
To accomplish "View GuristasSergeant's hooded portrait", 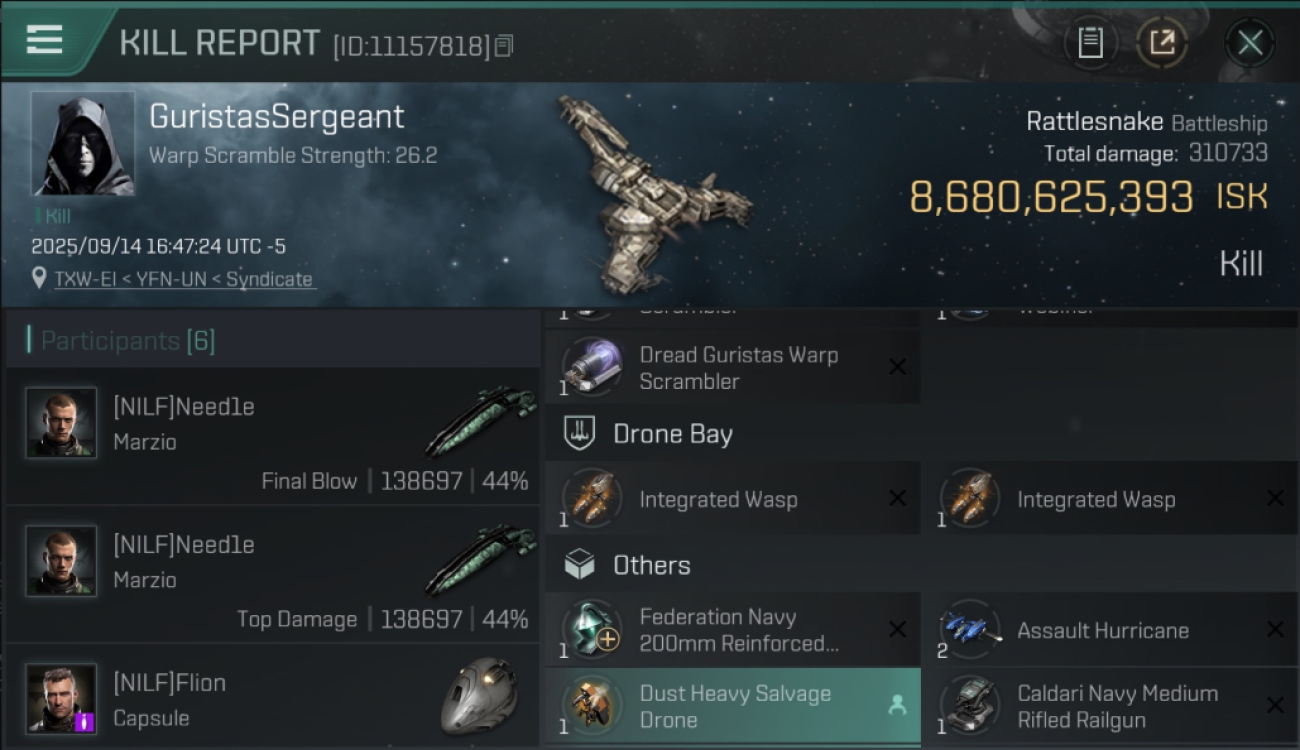I will point(83,144).
